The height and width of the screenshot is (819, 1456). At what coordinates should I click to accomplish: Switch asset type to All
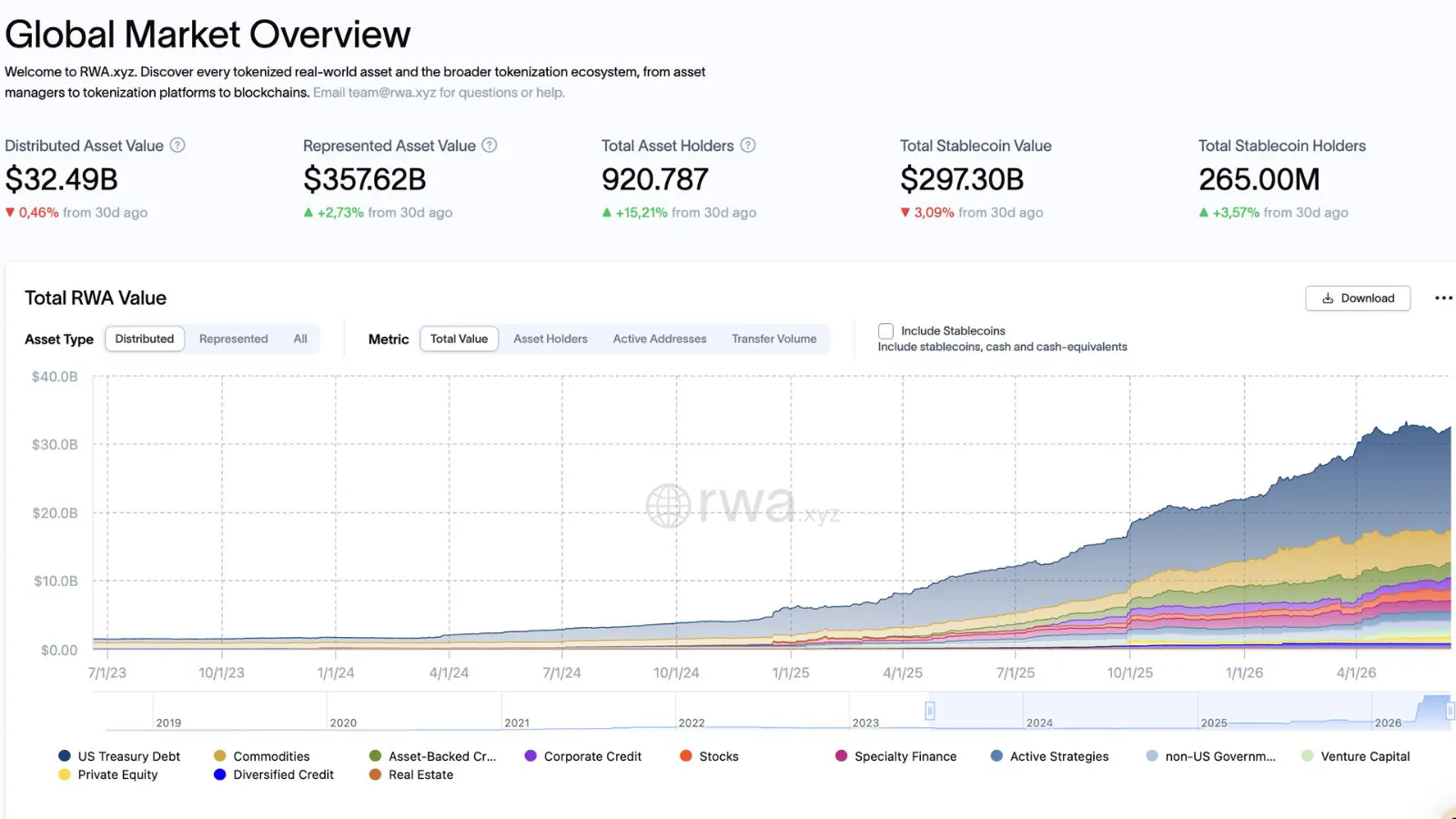(300, 339)
